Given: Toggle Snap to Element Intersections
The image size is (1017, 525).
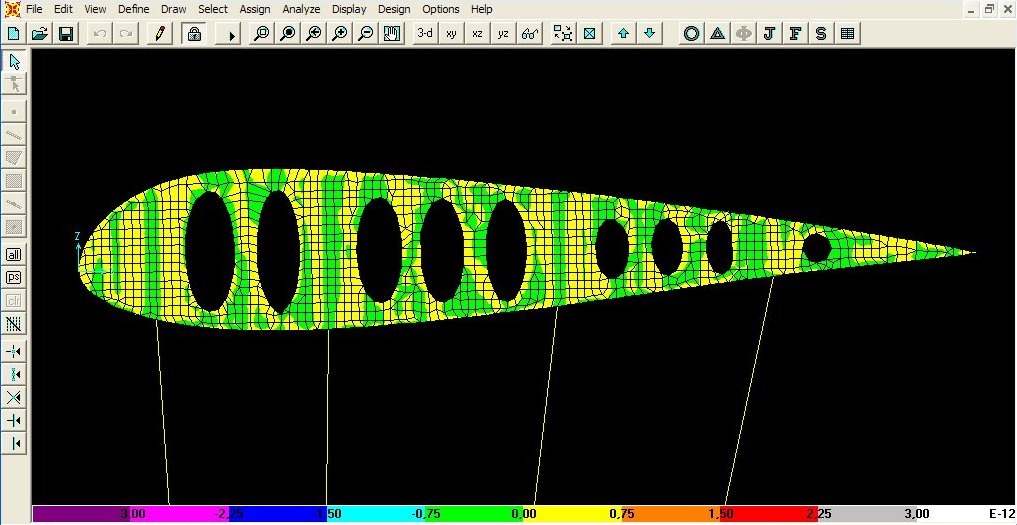Looking at the screenshot, I should coord(14,397).
